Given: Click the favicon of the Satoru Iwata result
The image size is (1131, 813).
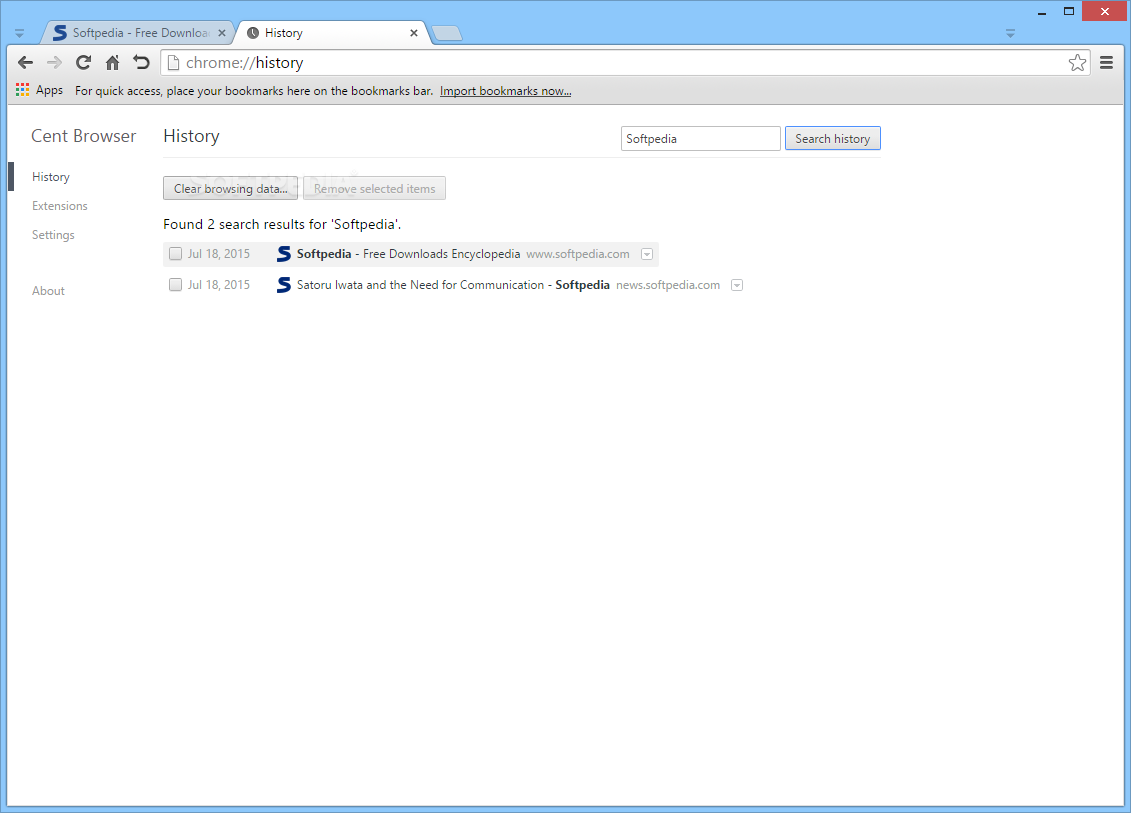Looking at the screenshot, I should (284, 285).
